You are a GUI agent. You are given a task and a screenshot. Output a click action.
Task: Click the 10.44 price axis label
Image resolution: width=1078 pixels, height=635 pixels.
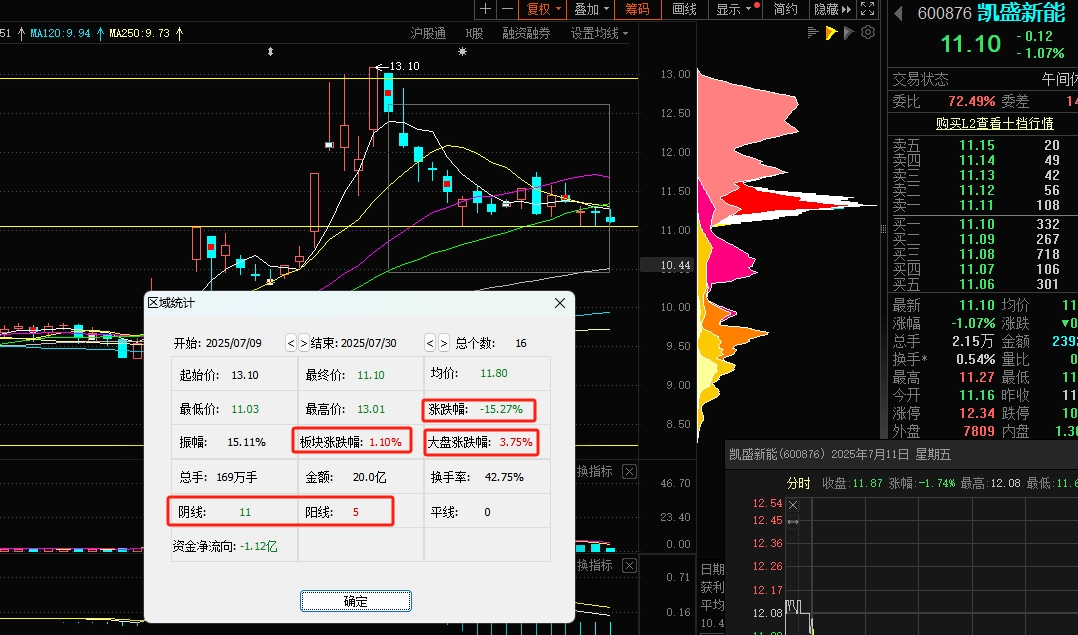(x=667, y=265)
